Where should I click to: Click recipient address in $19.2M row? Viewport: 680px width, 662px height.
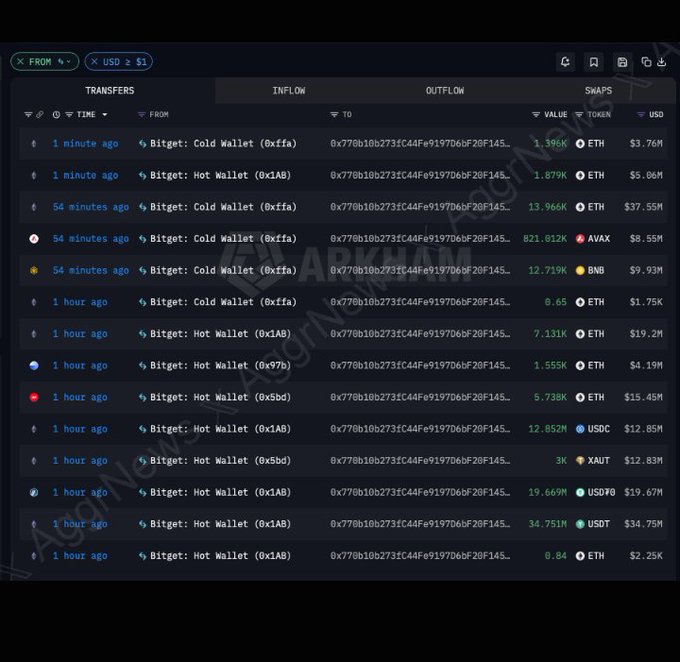[420, 334]
